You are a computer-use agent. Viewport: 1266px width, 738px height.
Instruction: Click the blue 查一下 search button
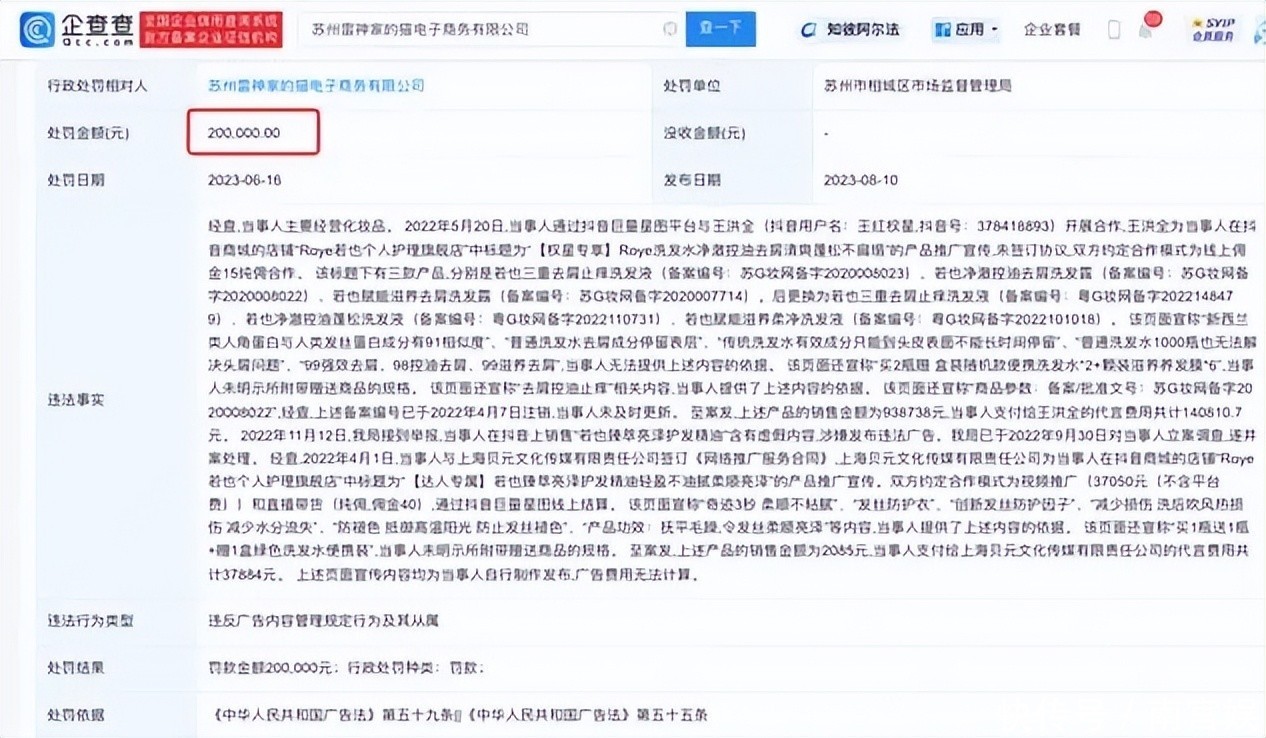click(720, 30)
